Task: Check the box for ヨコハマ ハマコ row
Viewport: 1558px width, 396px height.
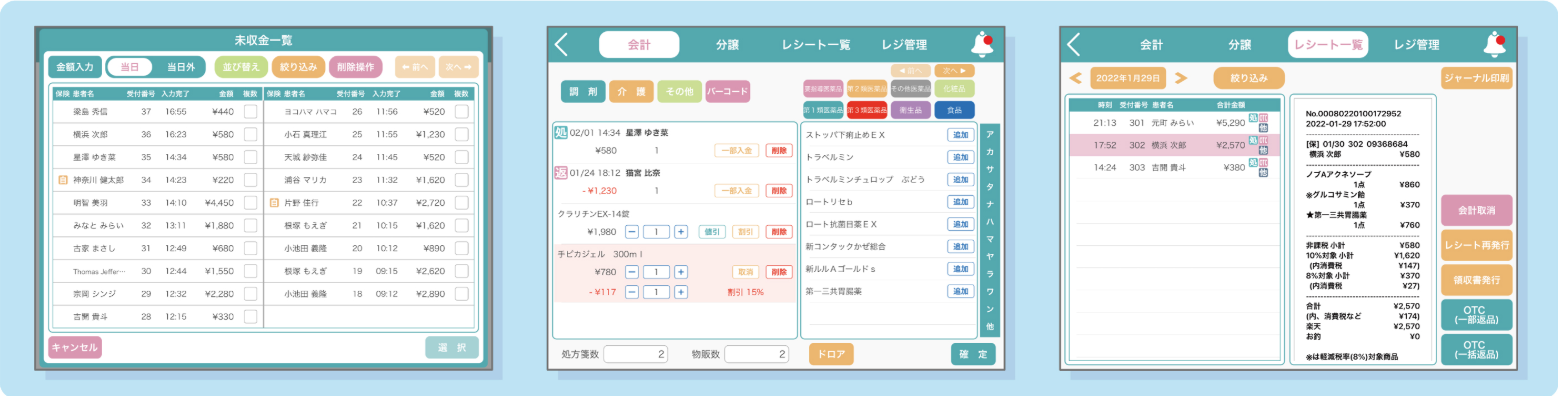Action: pos(461,112)
